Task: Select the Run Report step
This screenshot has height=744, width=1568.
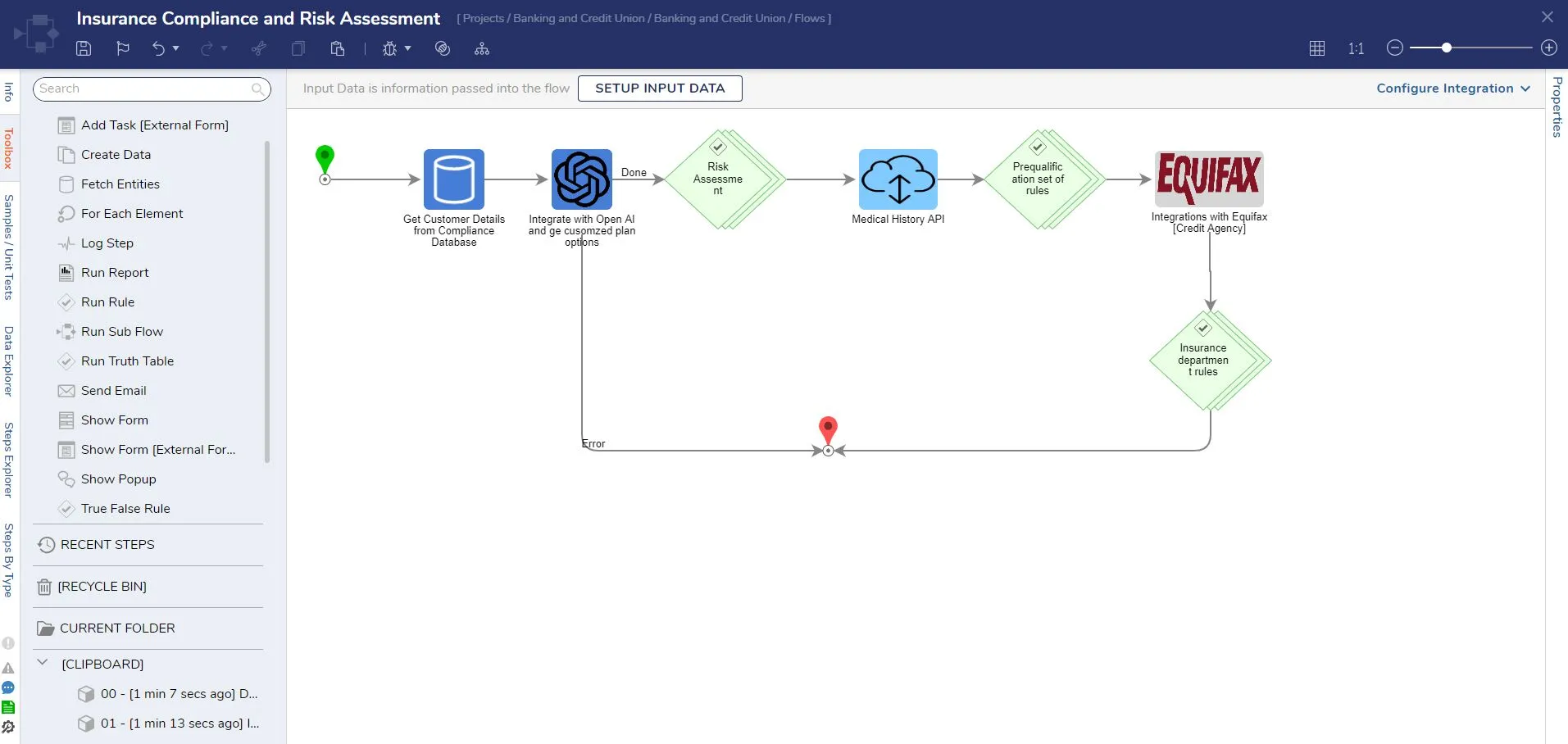Action: [103, 273]
